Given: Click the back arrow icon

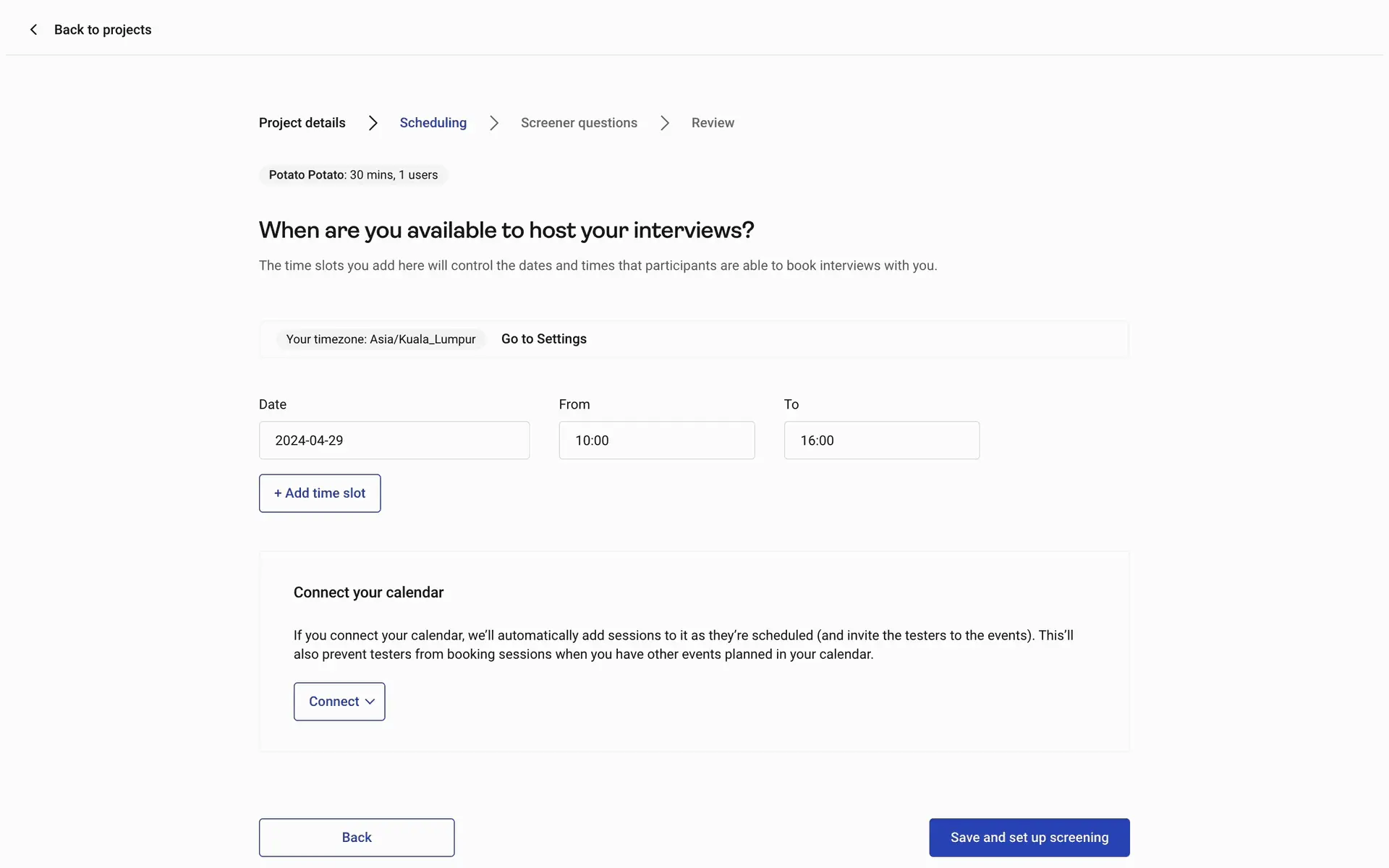Looking at the screenshot, I should coord(33,30).
